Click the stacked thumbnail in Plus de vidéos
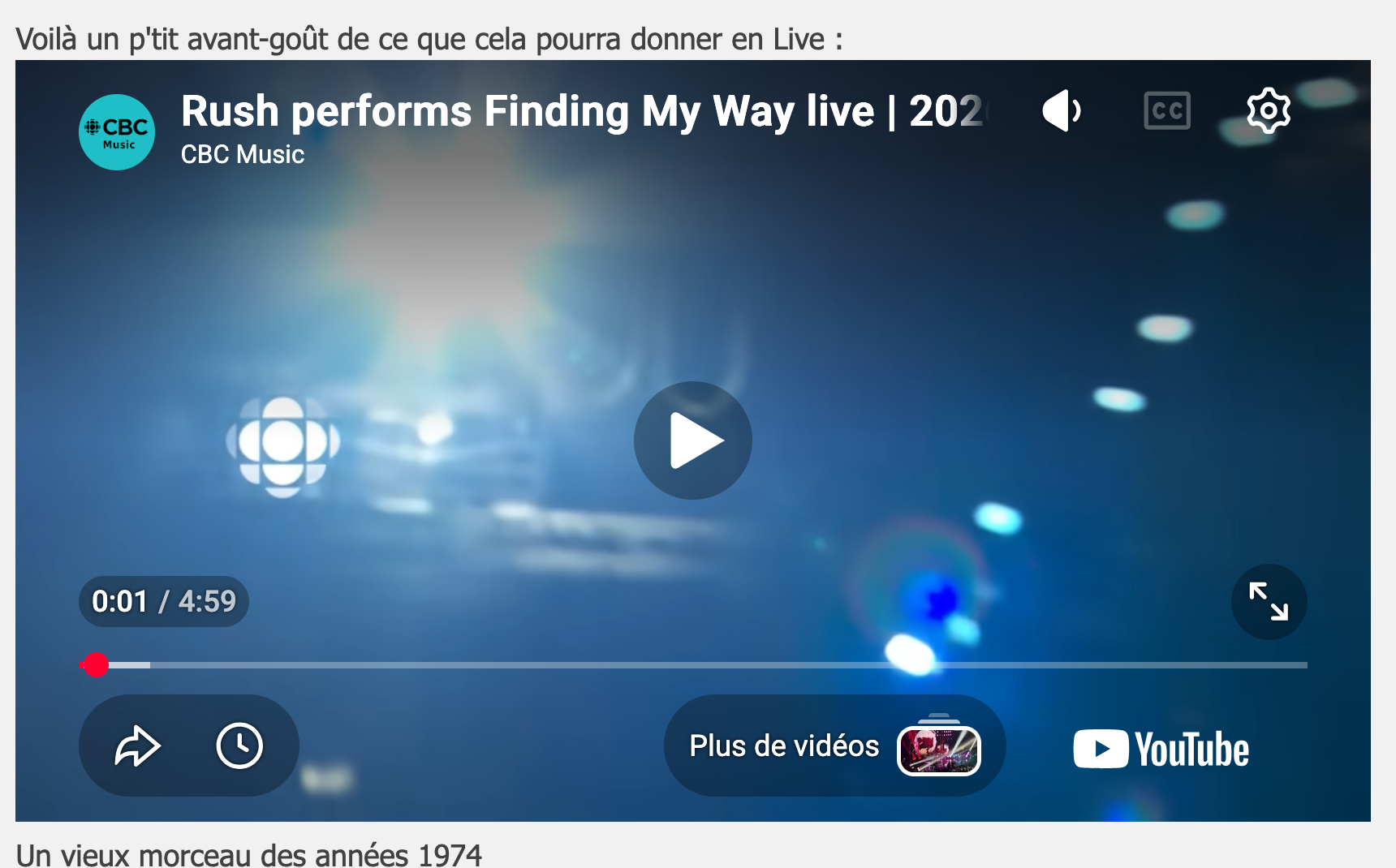This screenshot has height=868, width=1396. point(939,747)
